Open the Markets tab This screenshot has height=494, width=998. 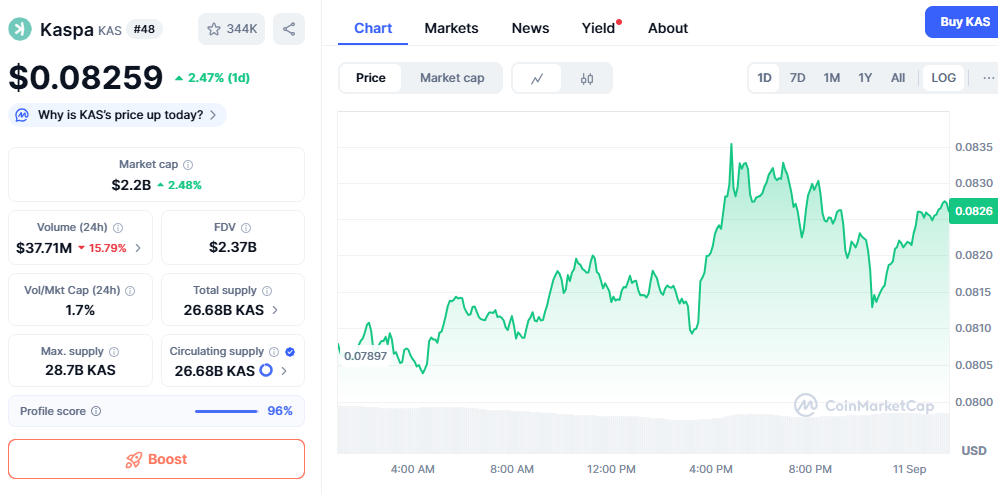[x=451, y=28]
